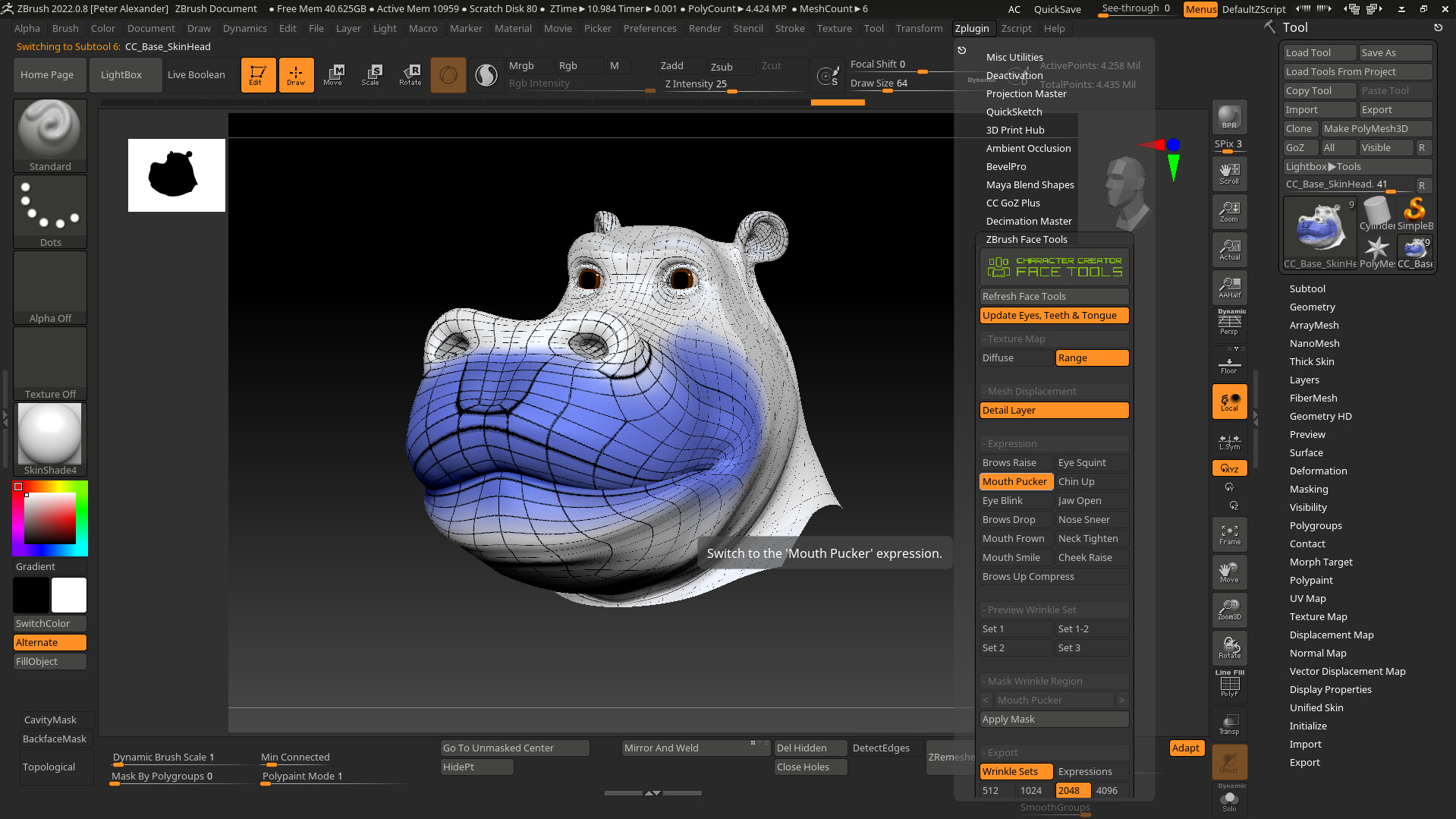Select the Scale transform icon
The width and height of the screenshot is (1456, 819).
(370, 75)
